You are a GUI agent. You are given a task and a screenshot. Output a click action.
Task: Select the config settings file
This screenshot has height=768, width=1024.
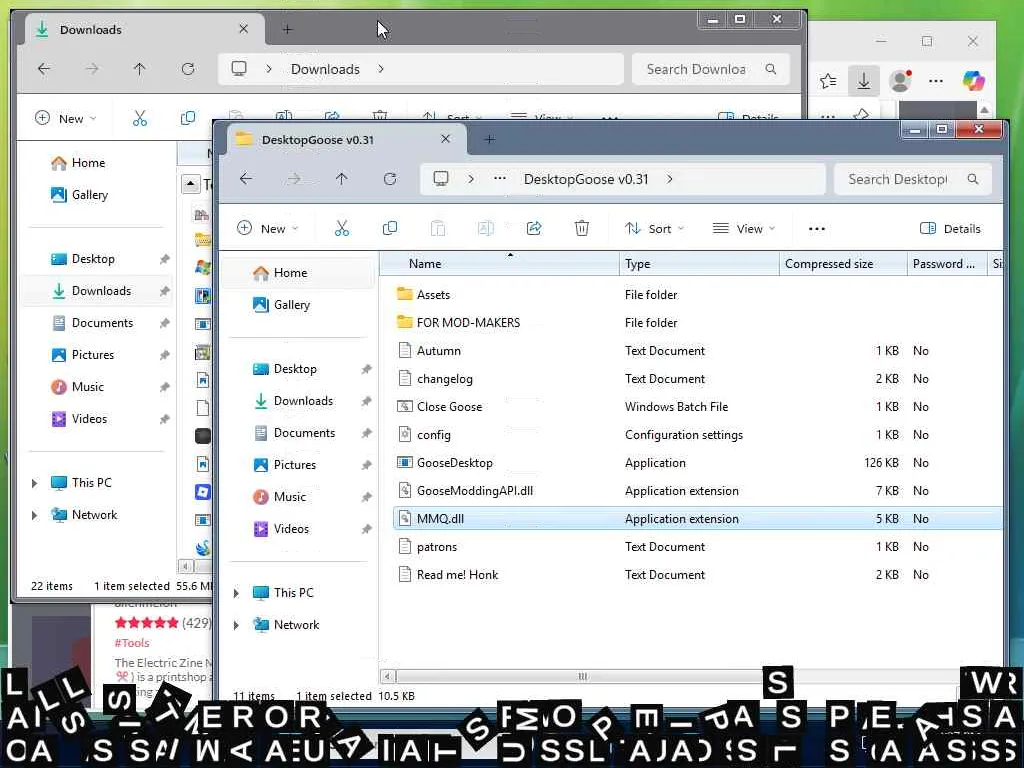(x=434, y=434)
